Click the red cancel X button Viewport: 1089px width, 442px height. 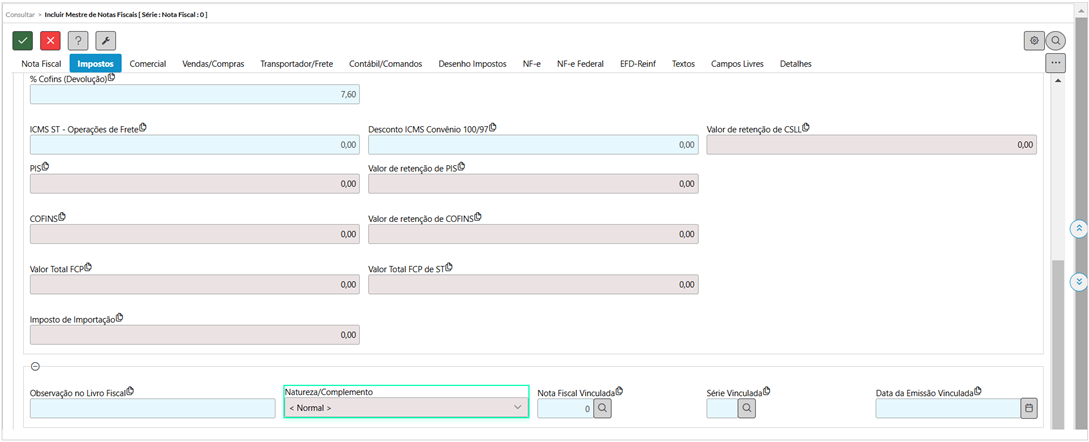(x=50, y=41)
